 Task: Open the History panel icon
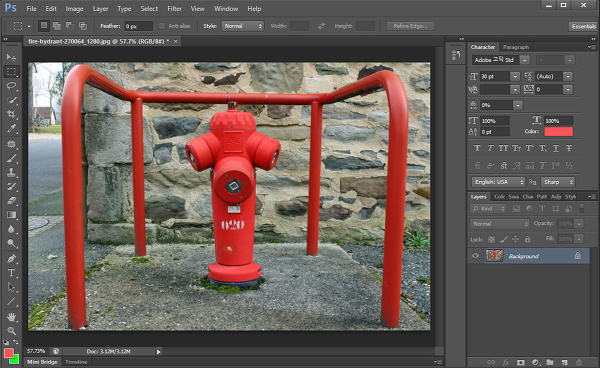(x=456, y=55)
